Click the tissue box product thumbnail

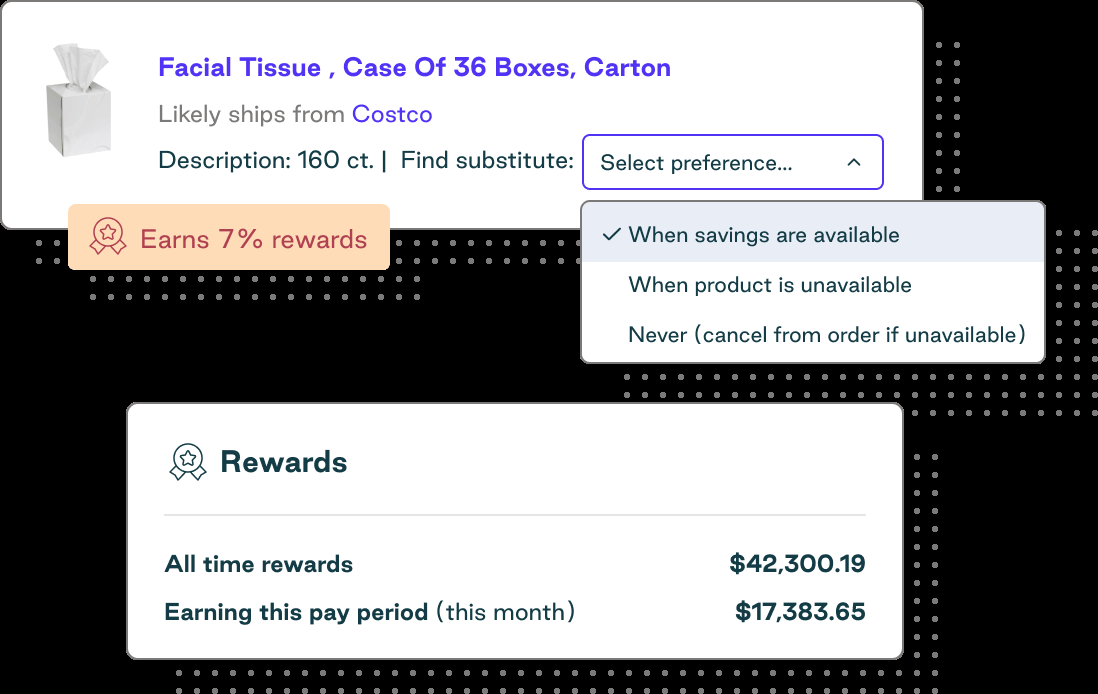pos(79,99)
